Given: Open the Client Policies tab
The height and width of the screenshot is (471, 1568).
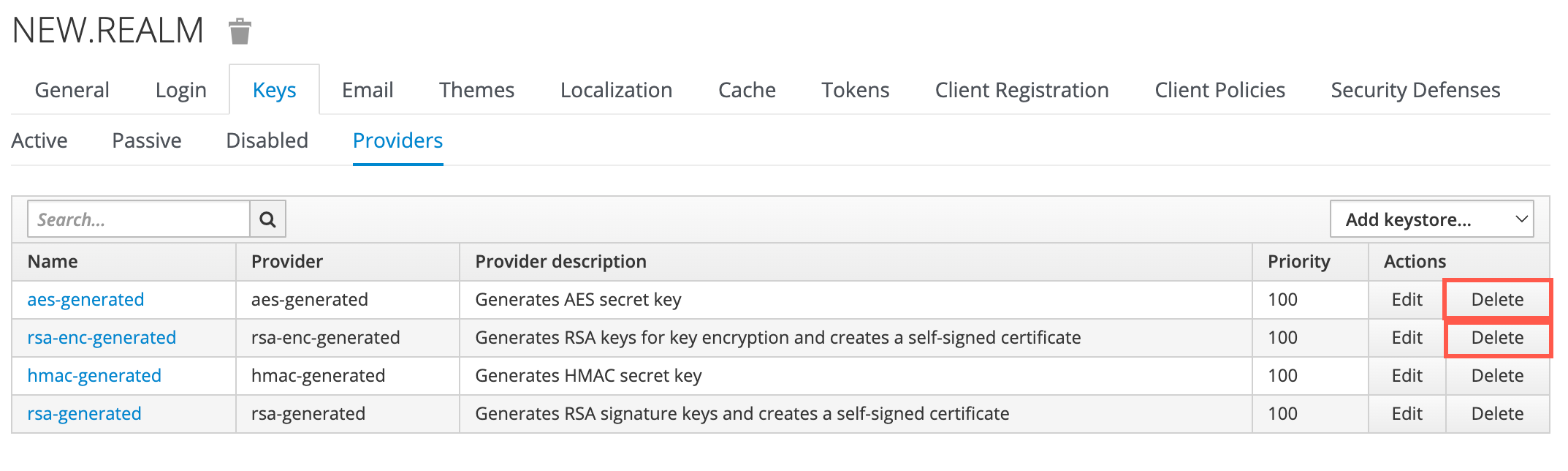Looking at the screenshot, I should point(1219,90).
